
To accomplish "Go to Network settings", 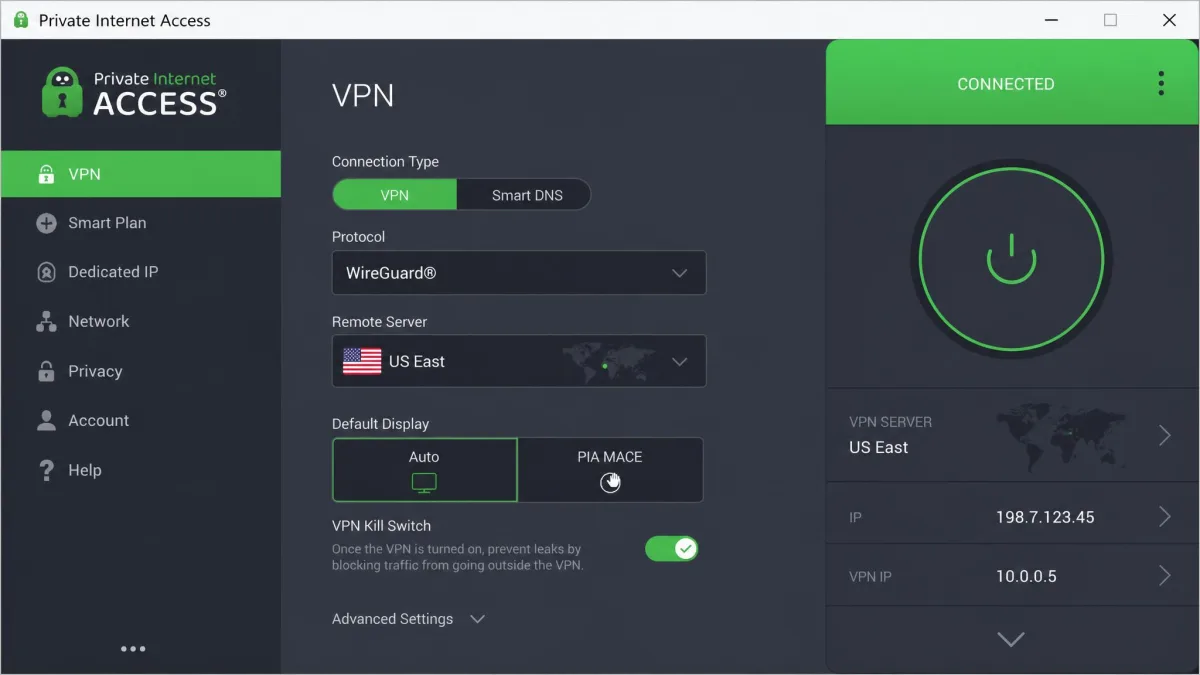I will 141,322.
